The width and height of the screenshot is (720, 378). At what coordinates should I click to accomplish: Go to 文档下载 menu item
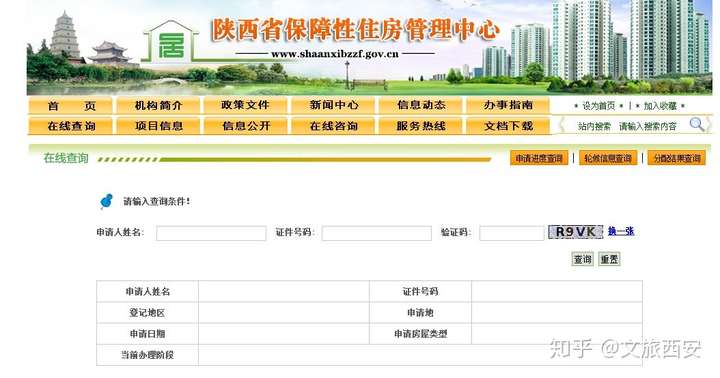[508, 126]
